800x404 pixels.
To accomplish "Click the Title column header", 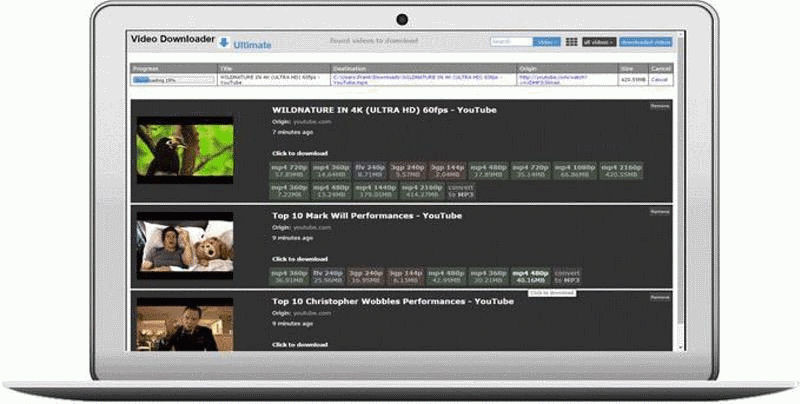I will [x=274, y=68].
